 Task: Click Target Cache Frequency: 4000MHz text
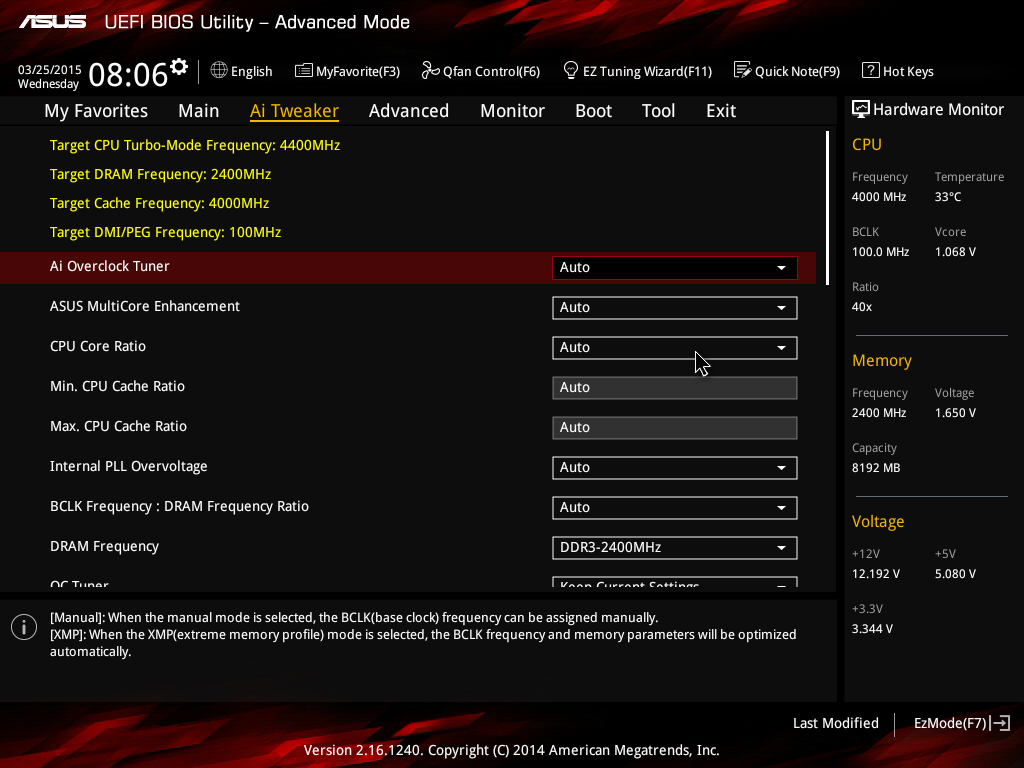pos(159,203)
